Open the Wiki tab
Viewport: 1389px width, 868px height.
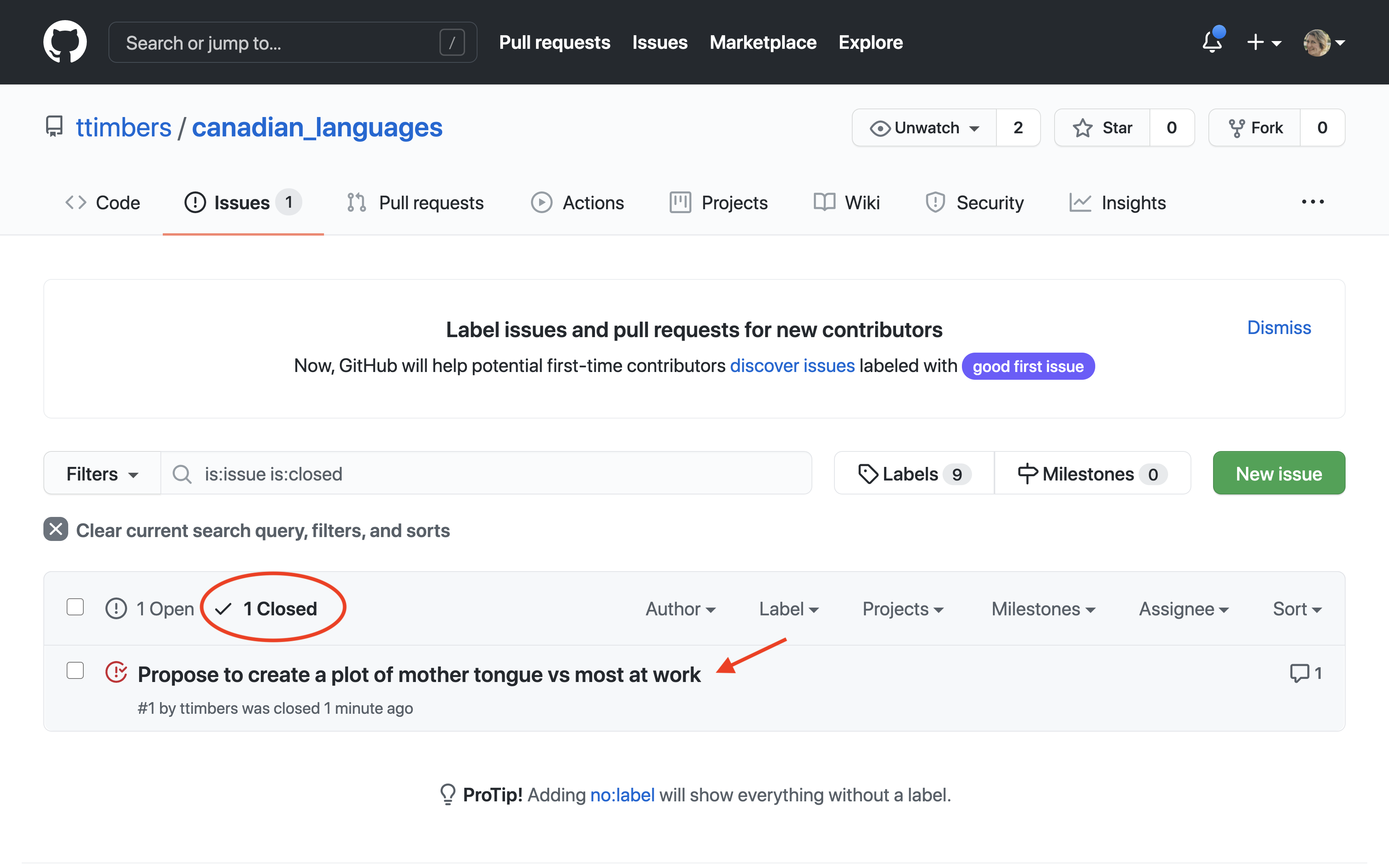(x=846, y=203)
